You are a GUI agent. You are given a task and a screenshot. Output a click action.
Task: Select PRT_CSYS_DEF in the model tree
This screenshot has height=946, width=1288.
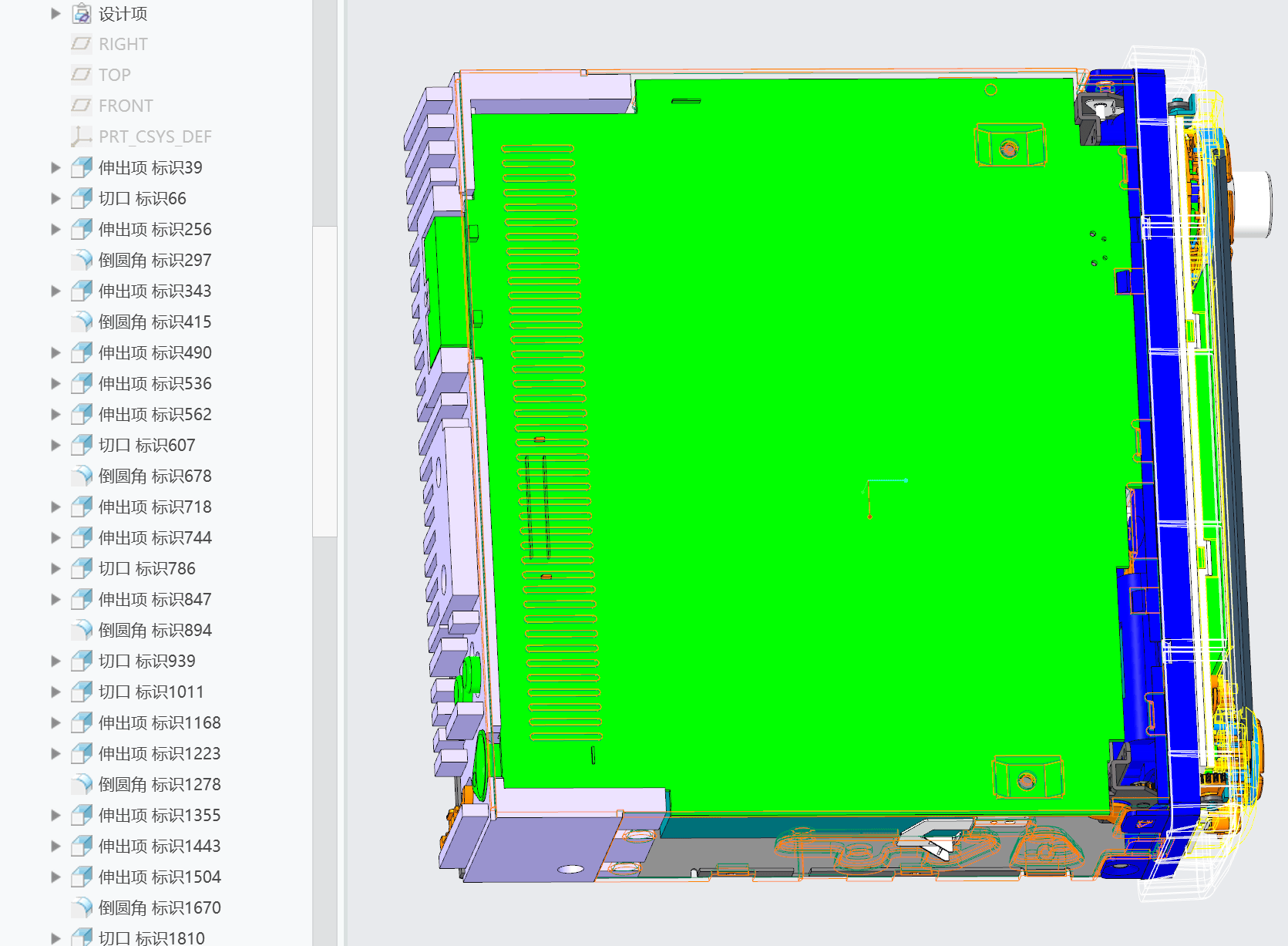pyautogui.click(x=155, y=136)
